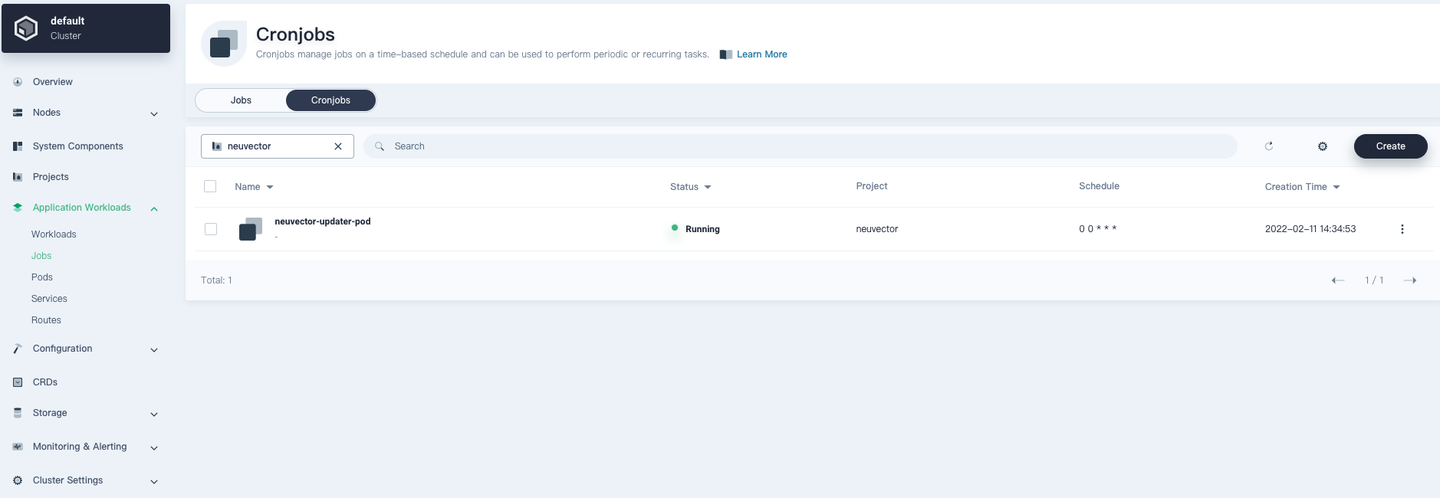Go to next page using the right arrow
The height and width of the screenshot is (498, 1440).
(1410, 280)
